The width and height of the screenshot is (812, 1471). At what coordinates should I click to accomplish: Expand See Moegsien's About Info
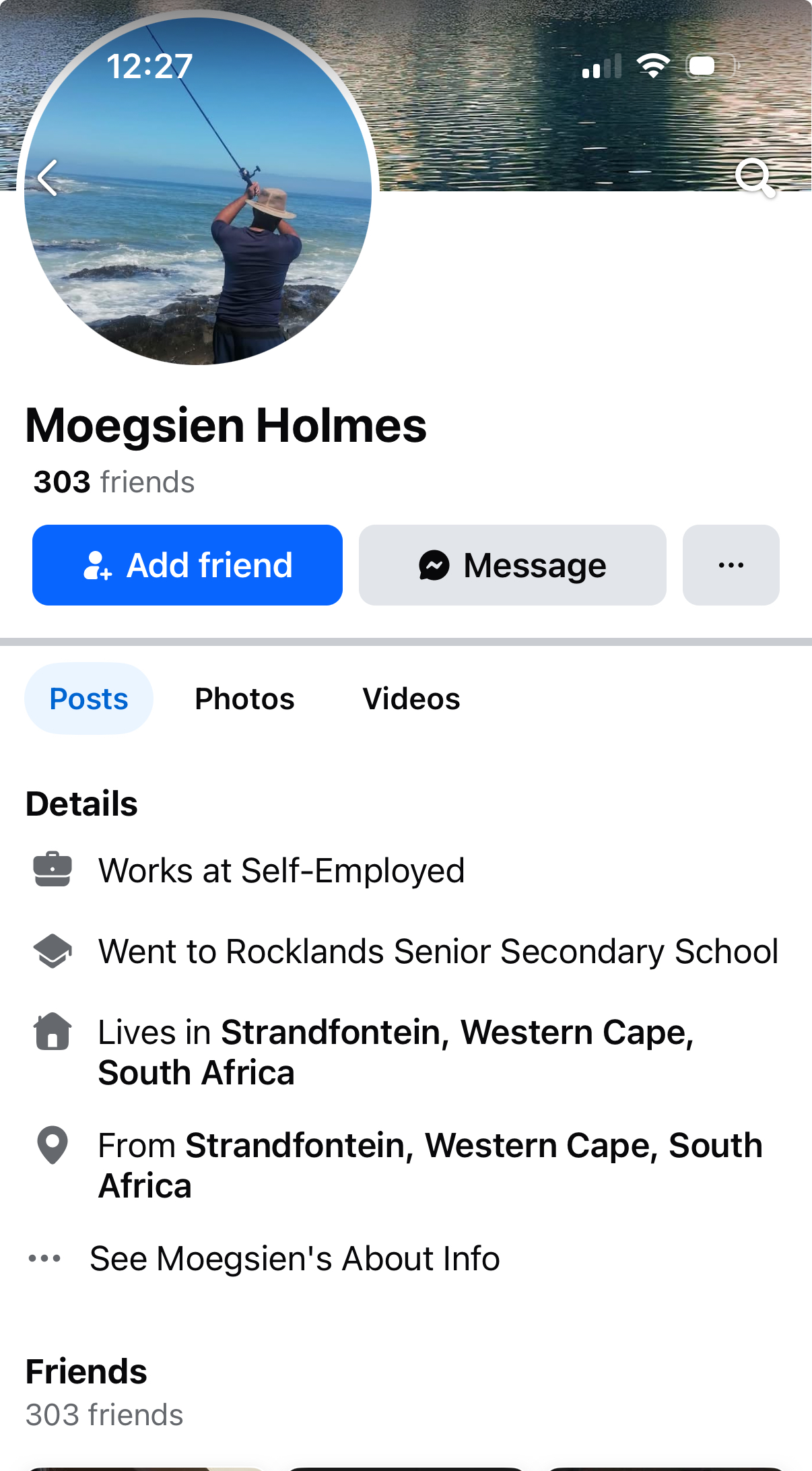[294, 1258]
